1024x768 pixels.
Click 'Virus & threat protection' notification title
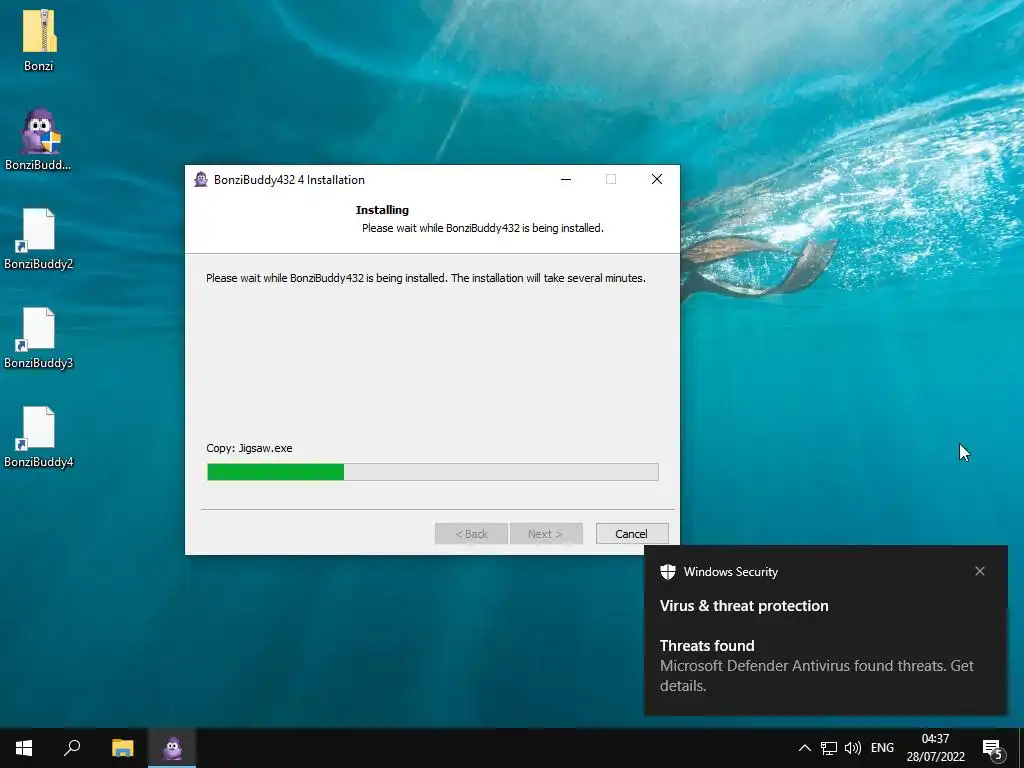tap(744, 605)
